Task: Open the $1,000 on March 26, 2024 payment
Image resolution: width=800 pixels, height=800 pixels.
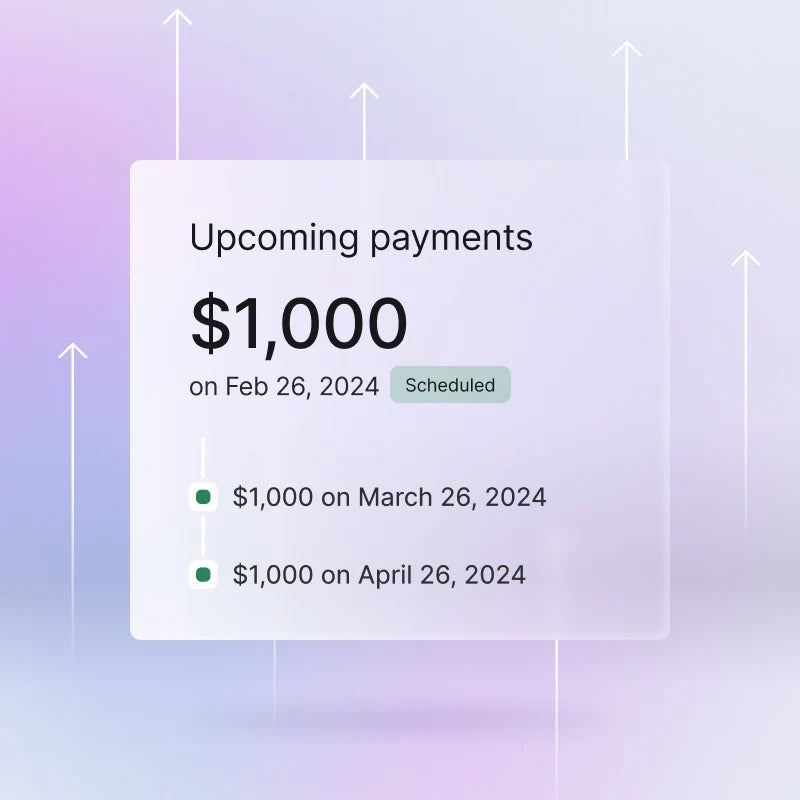Action: pyautogui.click(x=389, y=497)
